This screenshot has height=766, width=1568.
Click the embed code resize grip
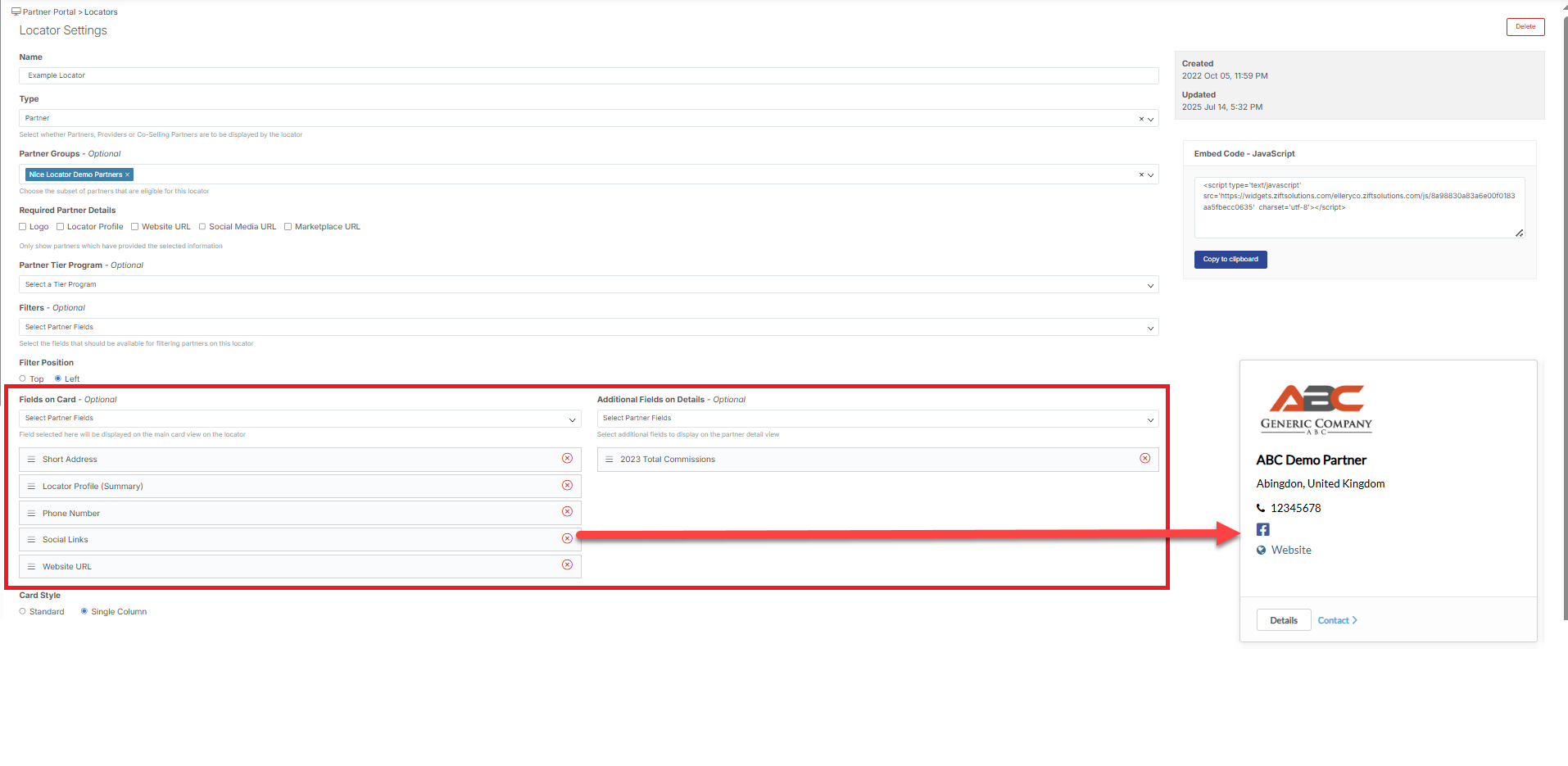tap(1520, 233)
